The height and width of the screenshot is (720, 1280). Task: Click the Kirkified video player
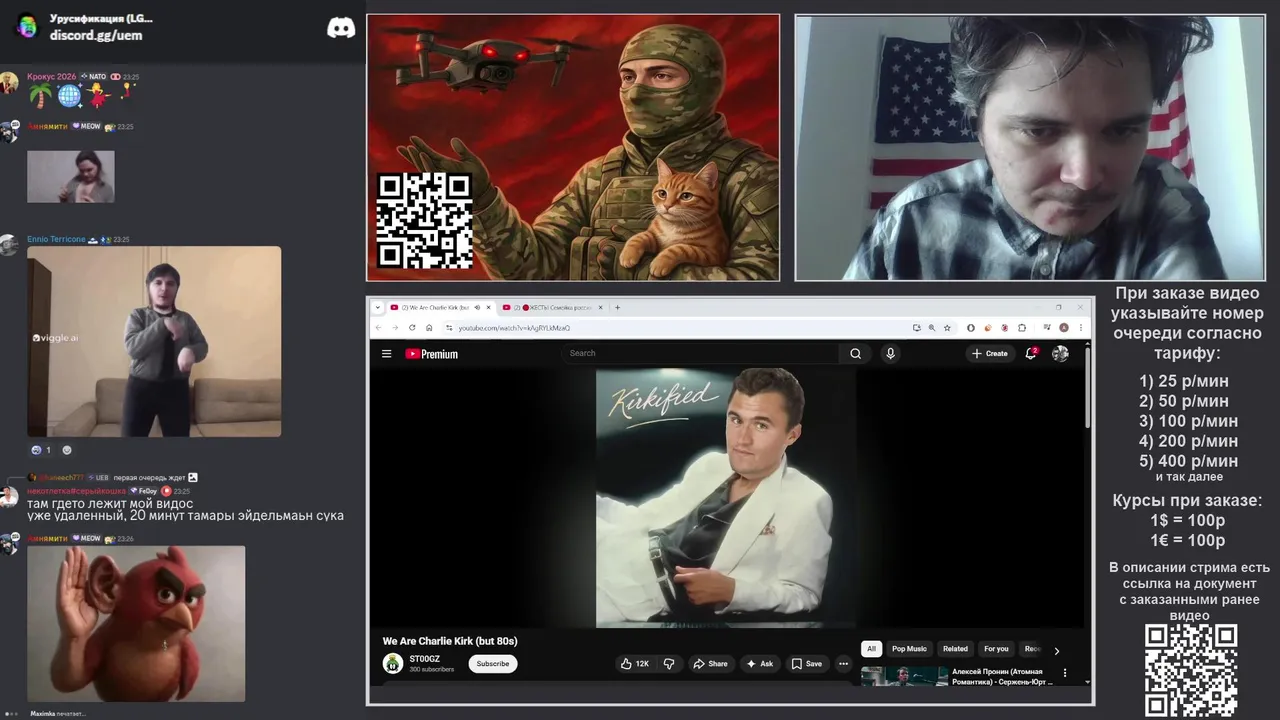[x=726, y=497]
